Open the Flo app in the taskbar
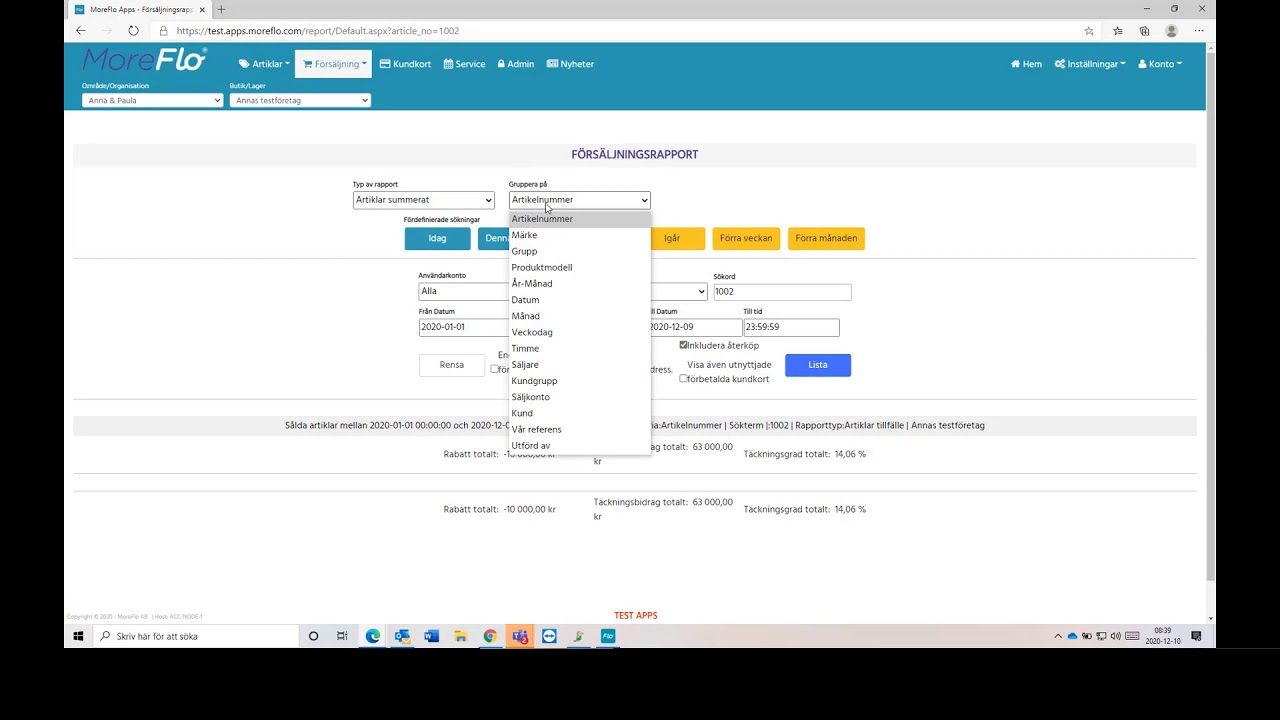1280x720 pixels. [607, 636]
